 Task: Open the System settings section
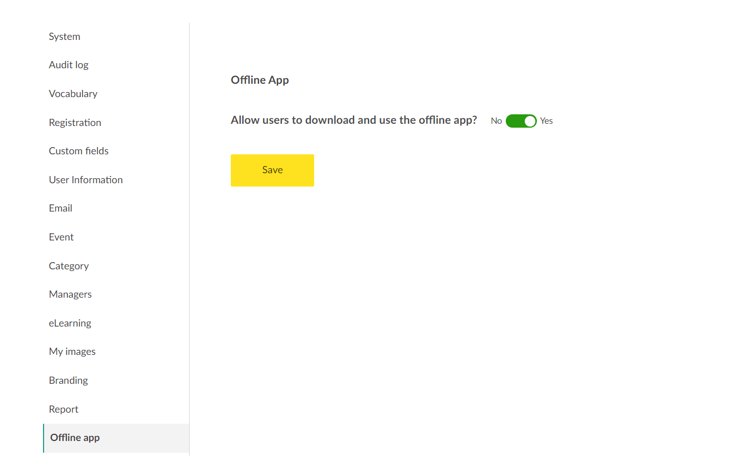pos(64,36)
